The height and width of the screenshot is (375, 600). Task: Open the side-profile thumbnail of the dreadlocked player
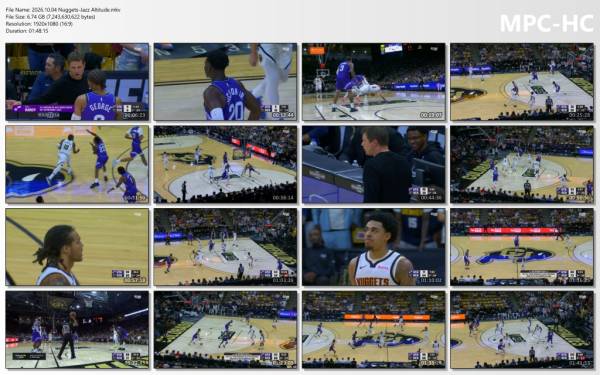pos(77,247)
